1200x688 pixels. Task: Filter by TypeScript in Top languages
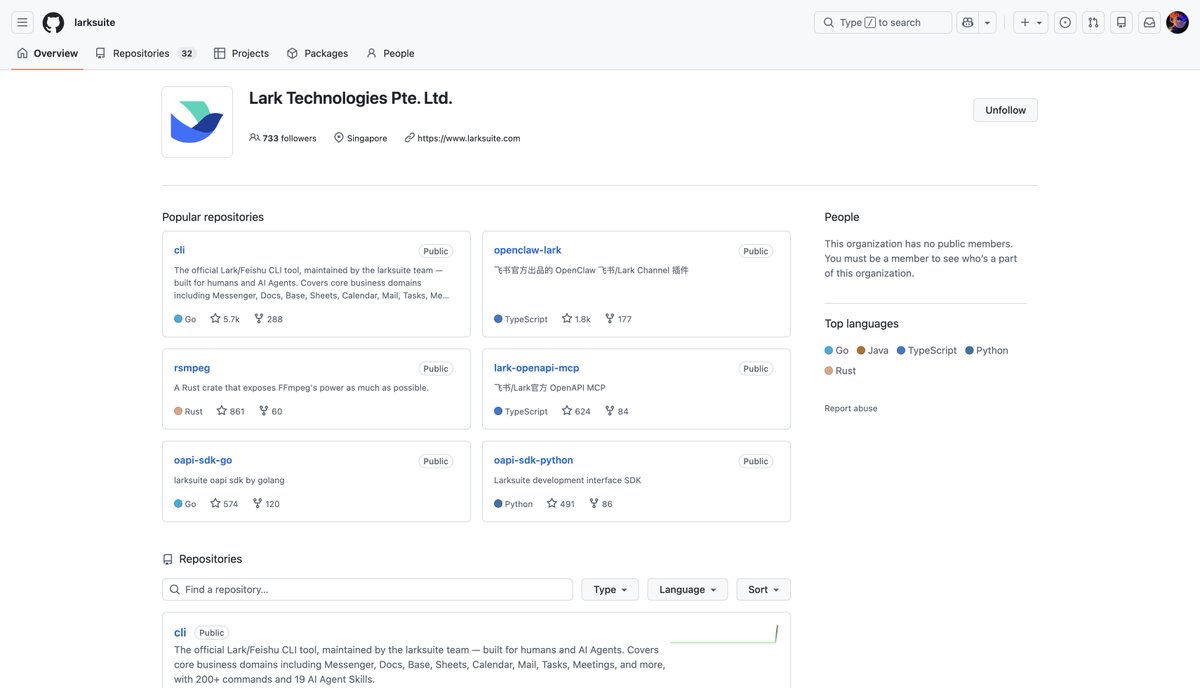[x=927, y=350]
